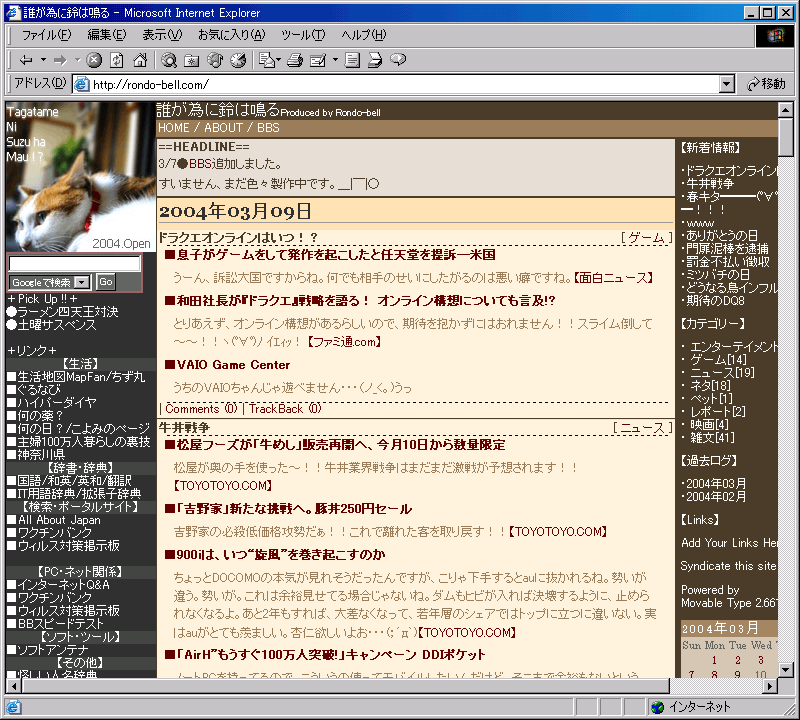The height and width of the screenshot is (720, 800).
Task: Go to Home page via house icon
Action: (140, 60)
